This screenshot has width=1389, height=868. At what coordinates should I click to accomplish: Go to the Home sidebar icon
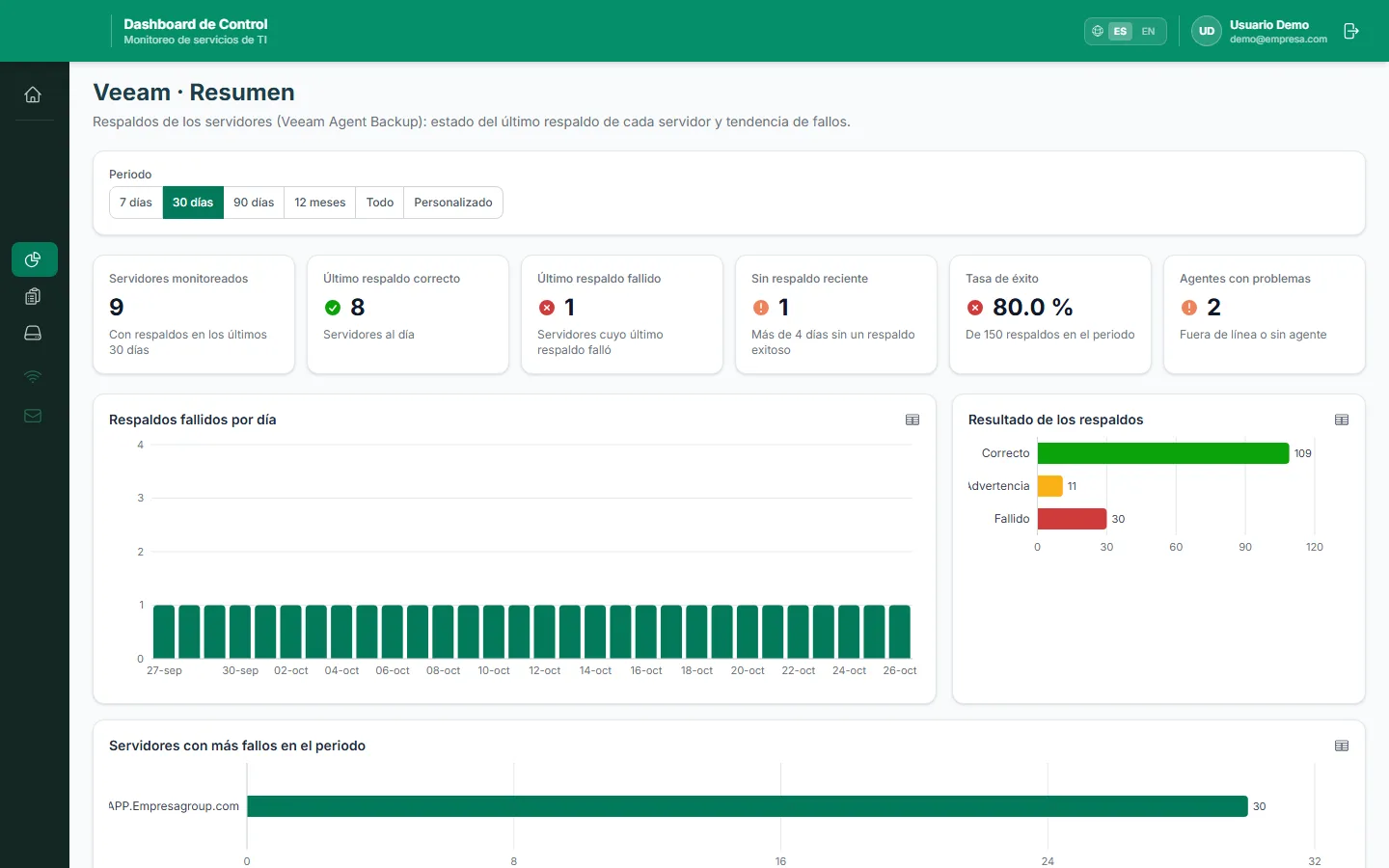(33, 95)
